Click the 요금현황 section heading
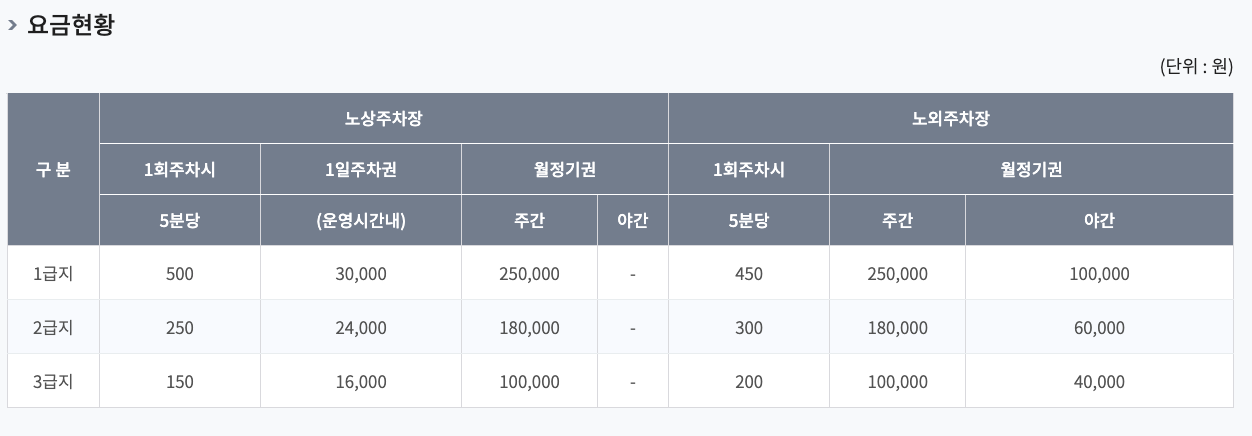Image resolution: width=1252 pixels, height=436 pixels. pos(70,26)
